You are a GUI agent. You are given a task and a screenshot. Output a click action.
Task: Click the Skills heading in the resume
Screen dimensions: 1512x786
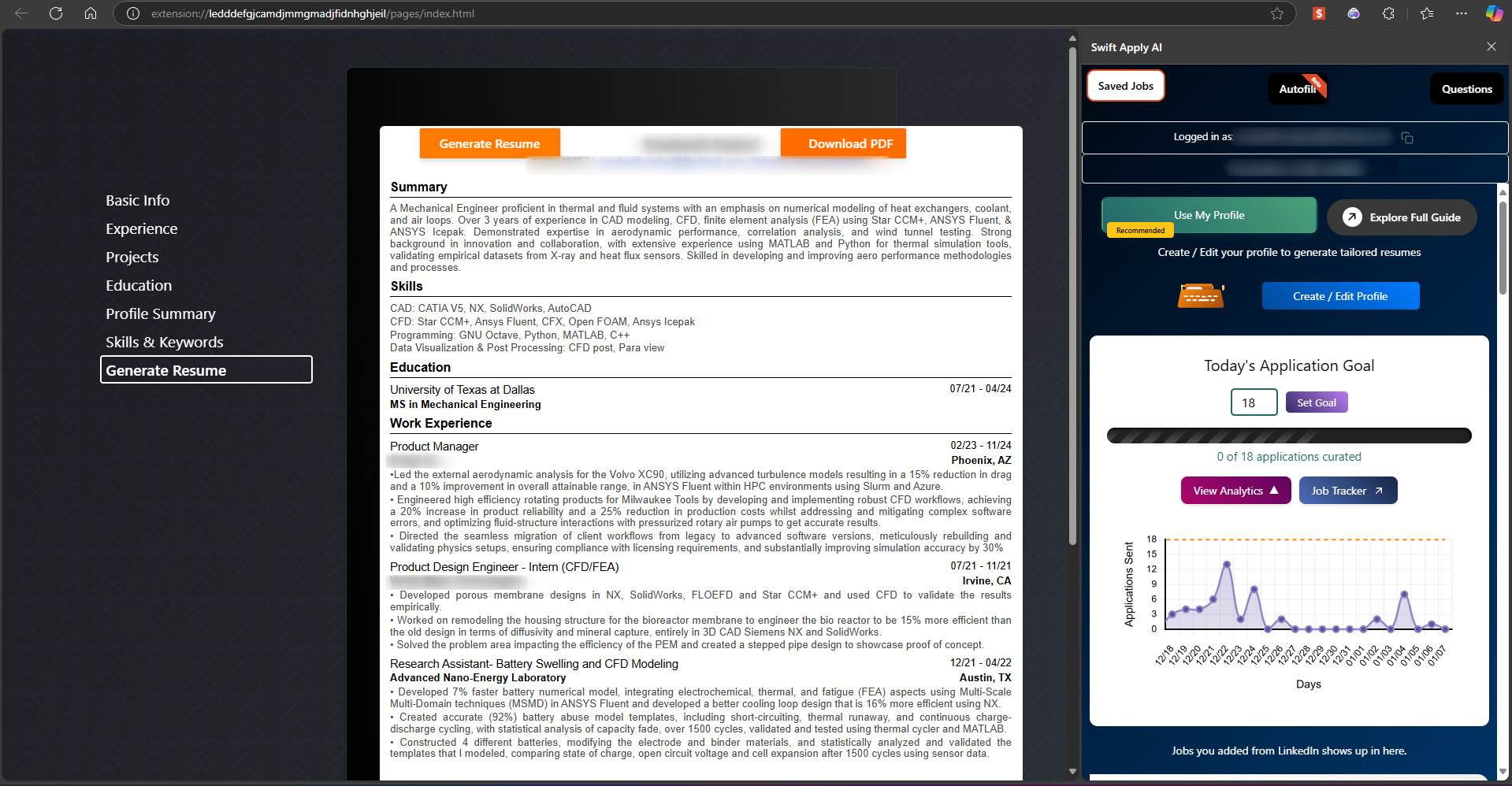coord(407,287)
